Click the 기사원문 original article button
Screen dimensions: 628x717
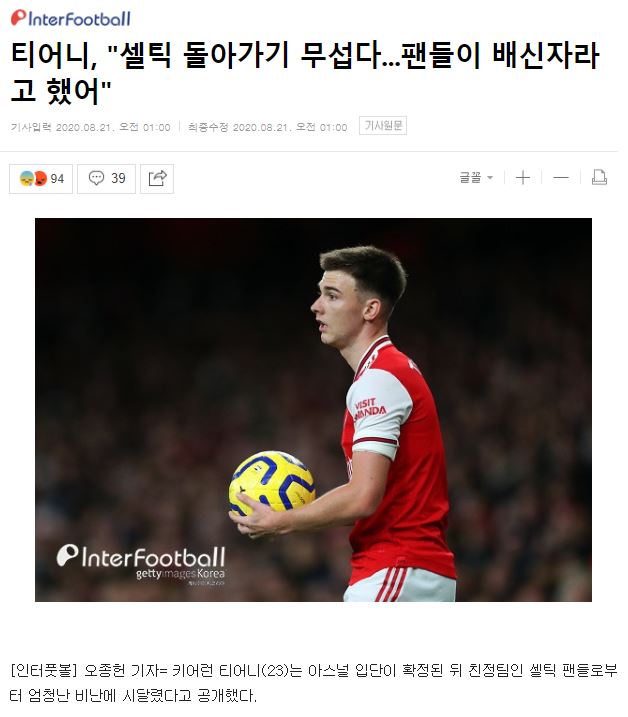(383, 126)
